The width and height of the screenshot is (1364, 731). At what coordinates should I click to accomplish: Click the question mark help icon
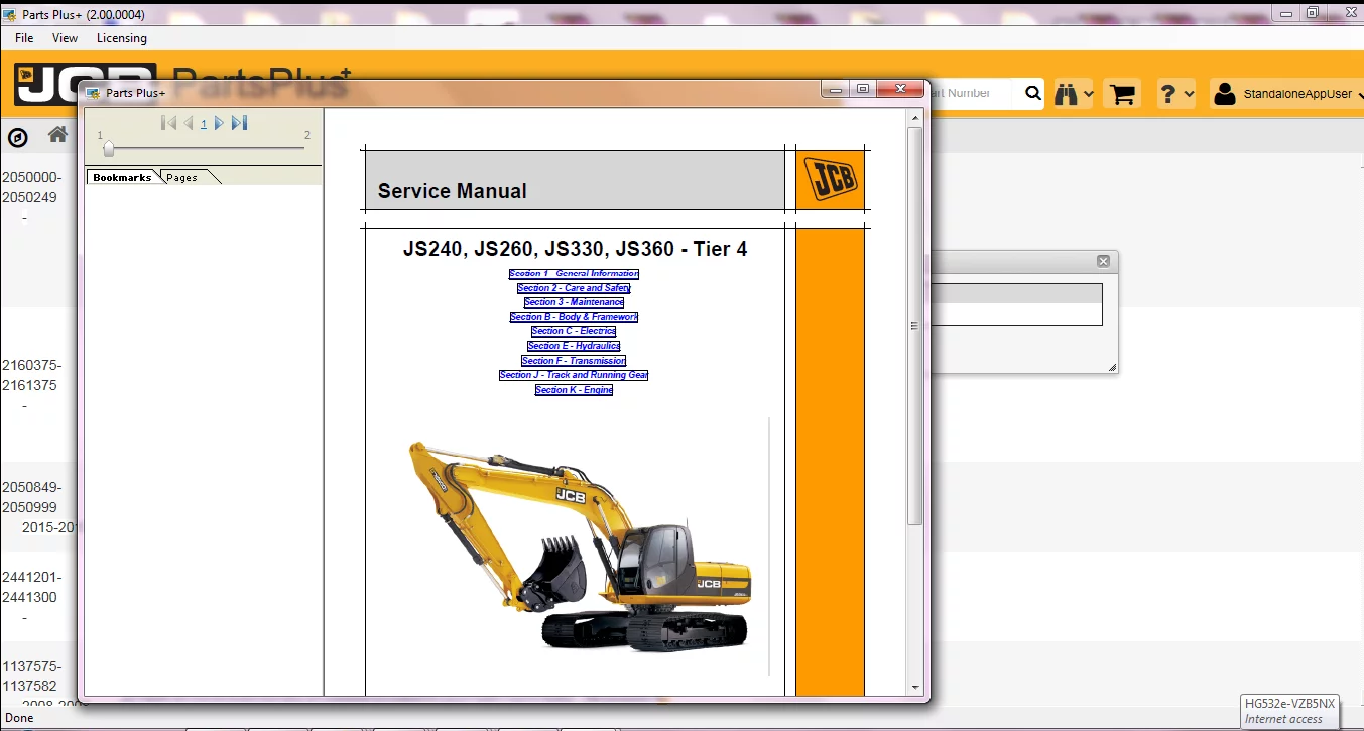[x=1170, y=93]
